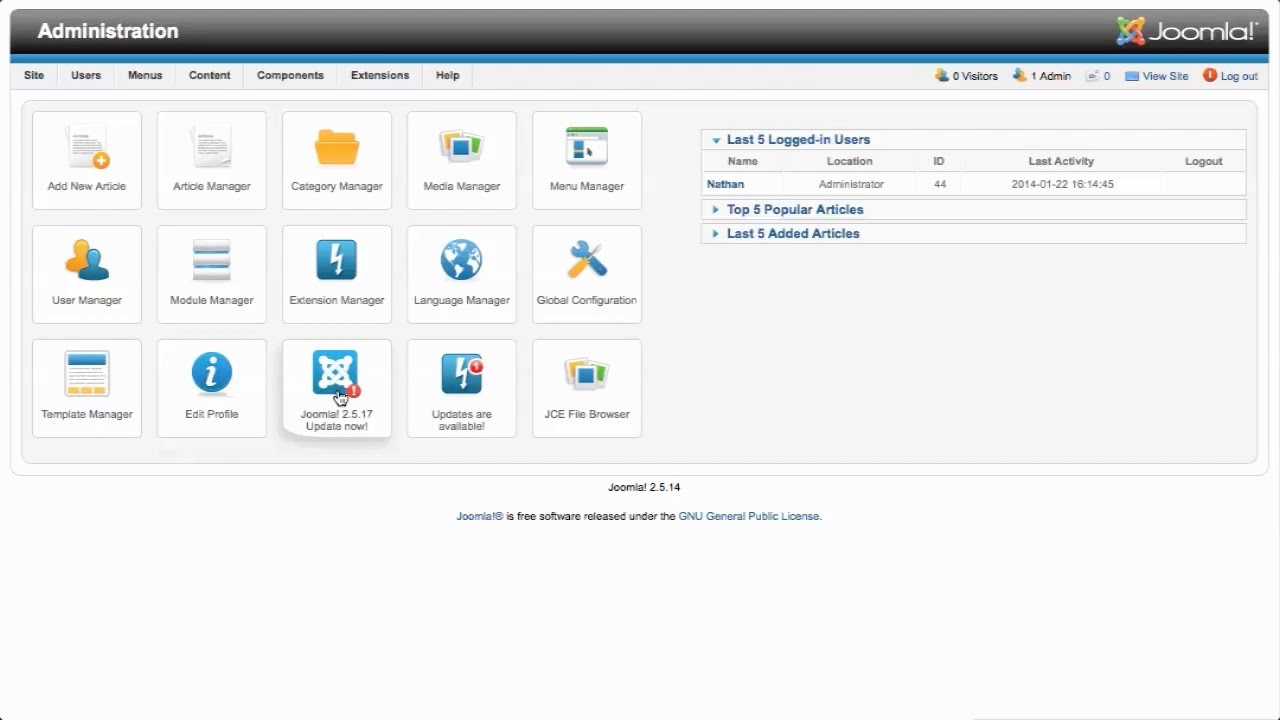Open the Help menu
1280x720 pixels.
(x=448, y=75)
